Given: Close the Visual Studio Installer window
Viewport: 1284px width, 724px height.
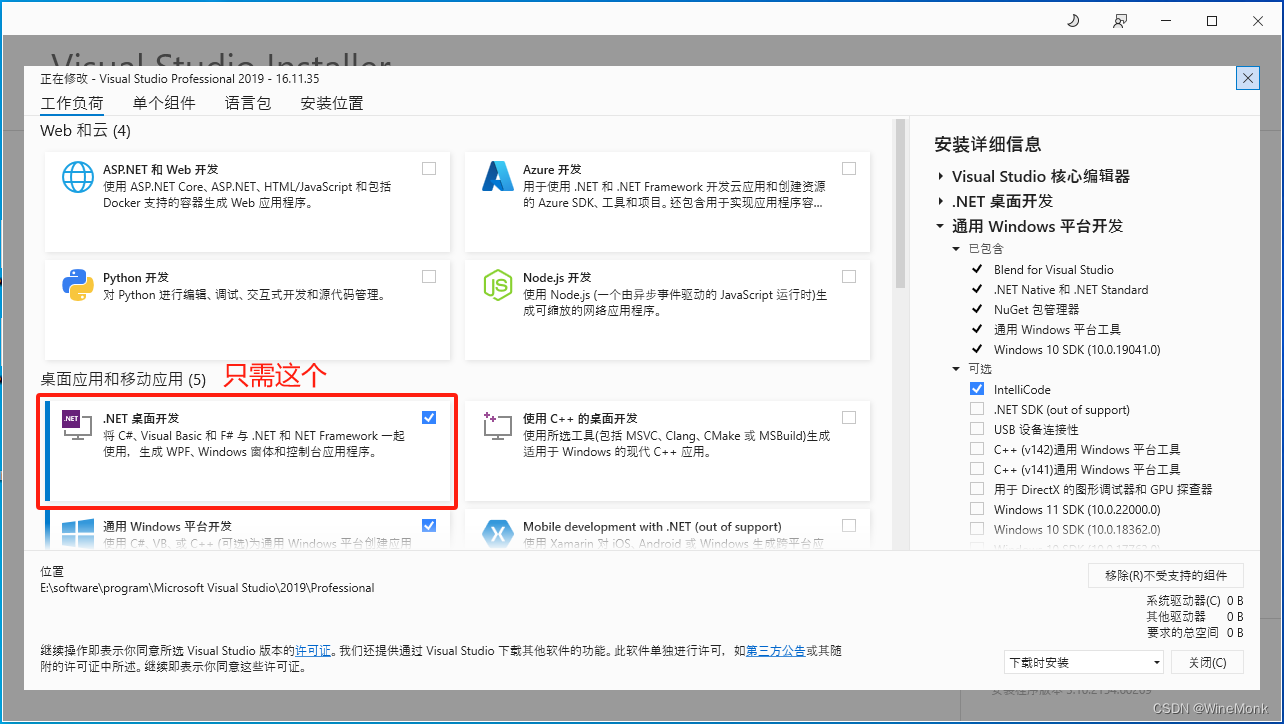Looking at the screenshot, I should (1258, 21).
